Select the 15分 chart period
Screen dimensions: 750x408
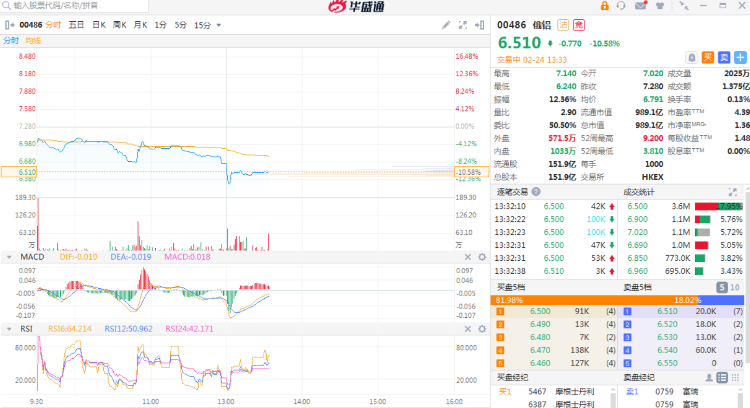click(202, 25)
